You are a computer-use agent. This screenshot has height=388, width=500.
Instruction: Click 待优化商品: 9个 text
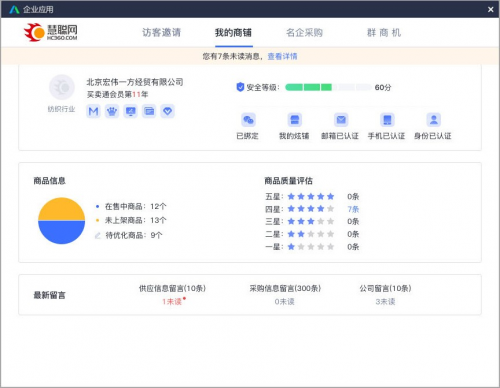point(134,235)
